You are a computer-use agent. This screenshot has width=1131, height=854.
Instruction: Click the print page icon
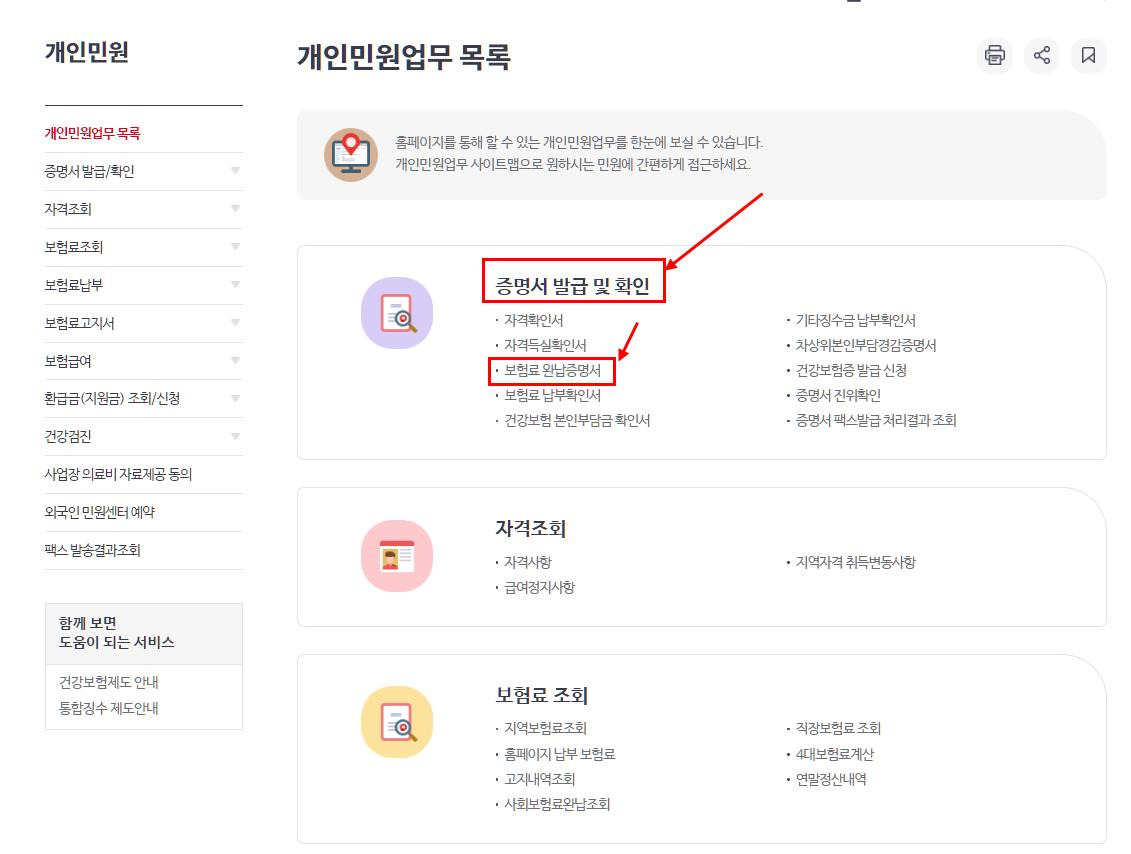(x=995, y=56)
